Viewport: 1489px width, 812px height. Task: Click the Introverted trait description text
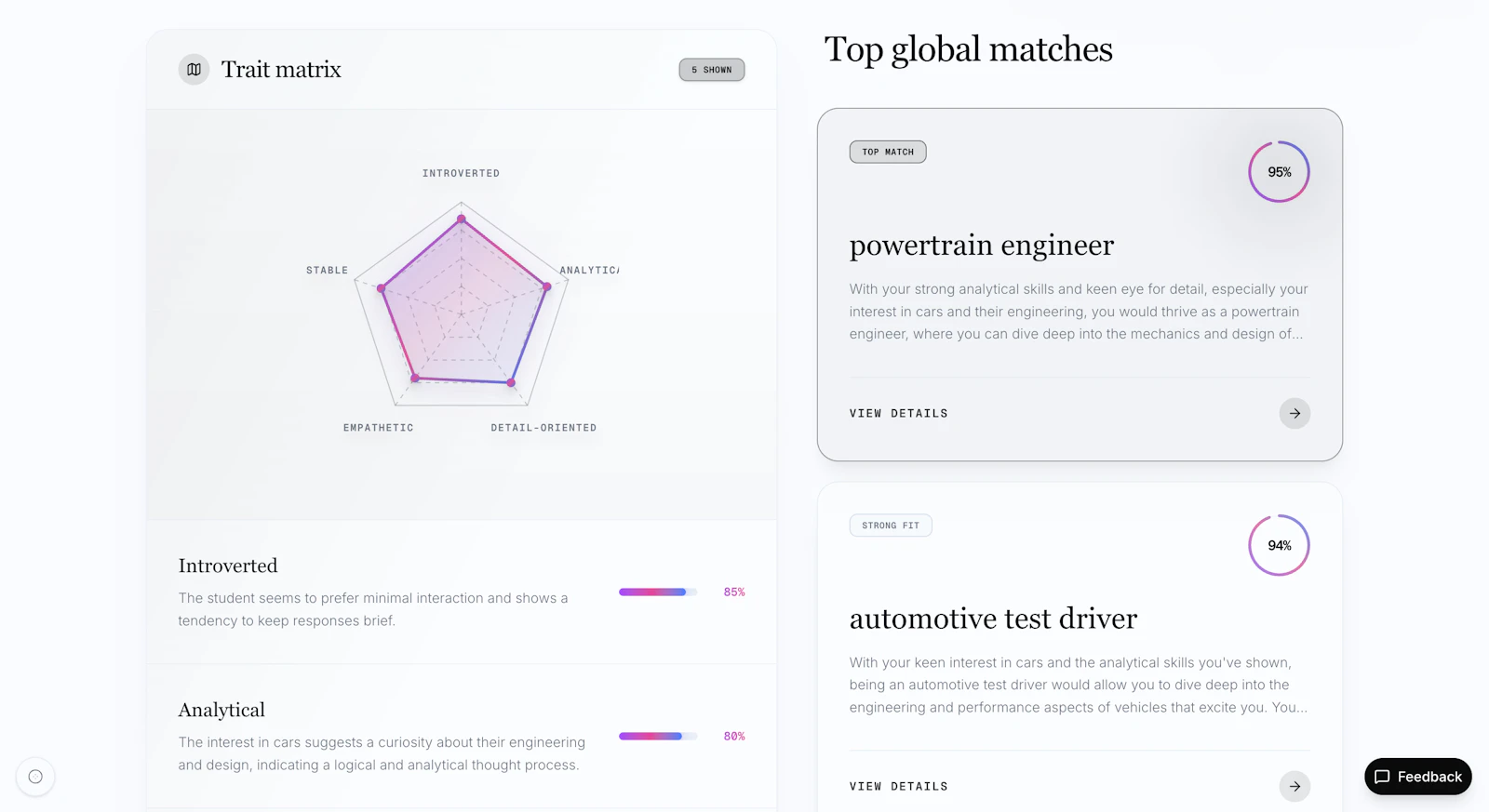(373, 609)
